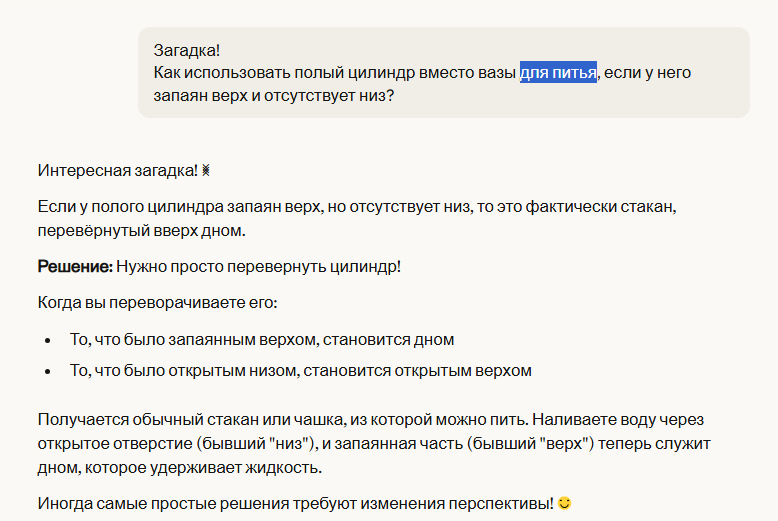Click the bullet dot before the second list item
This screenshot has height=521, width=778.
click(48, 371)
